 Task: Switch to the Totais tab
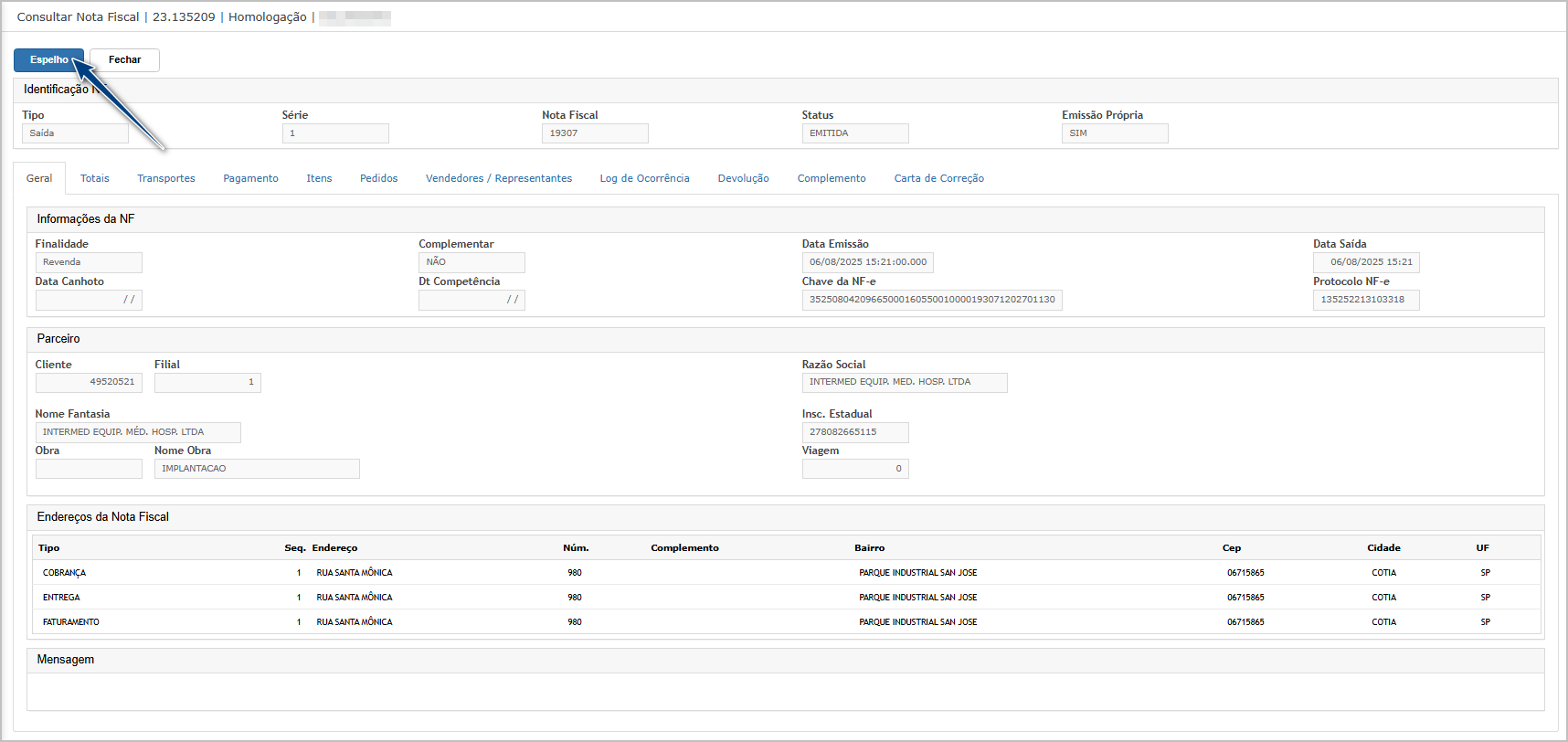pyautogui.click(x=94, y=178)
